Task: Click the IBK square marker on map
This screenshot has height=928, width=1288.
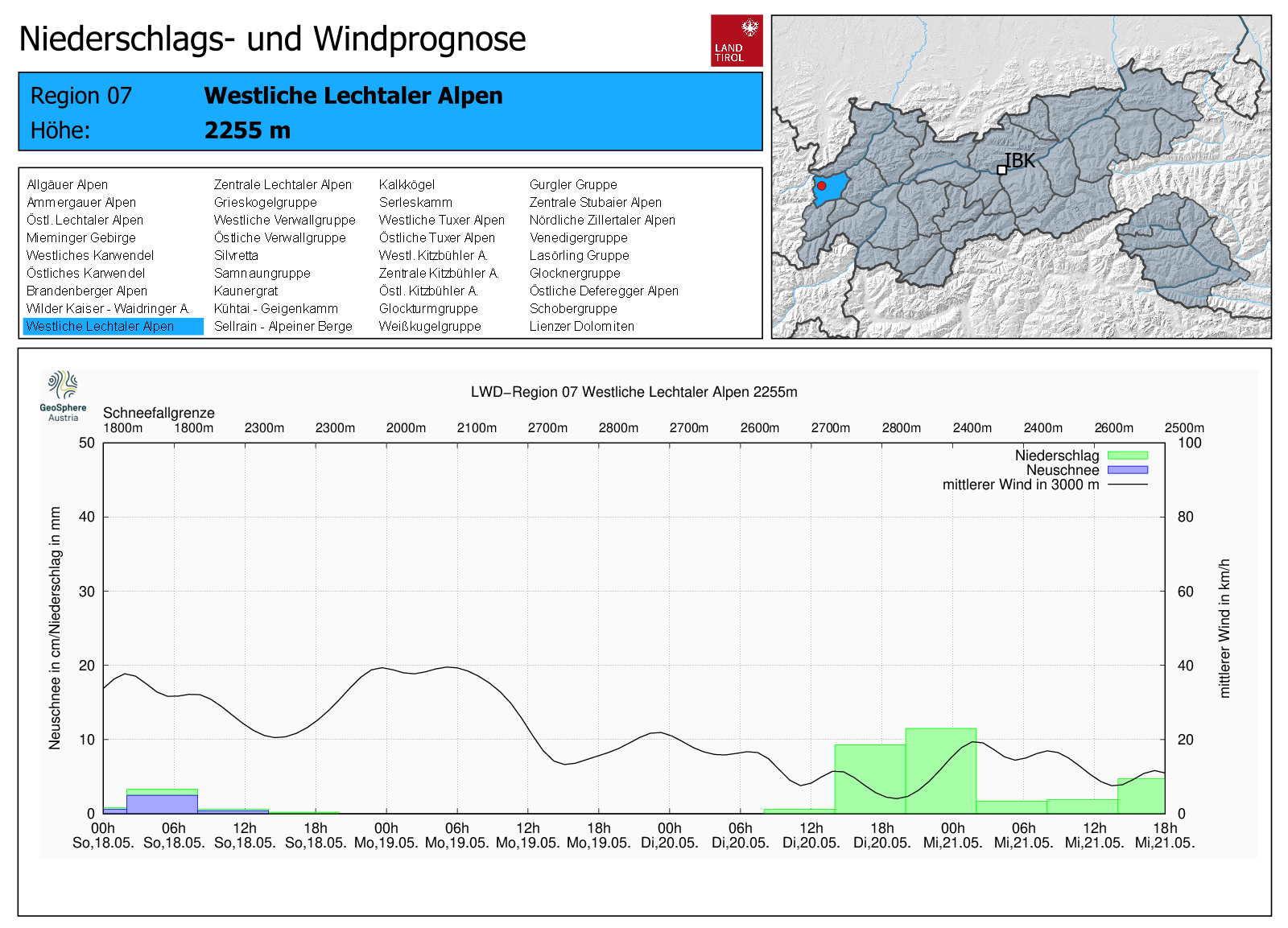Action: point(1001,170)
